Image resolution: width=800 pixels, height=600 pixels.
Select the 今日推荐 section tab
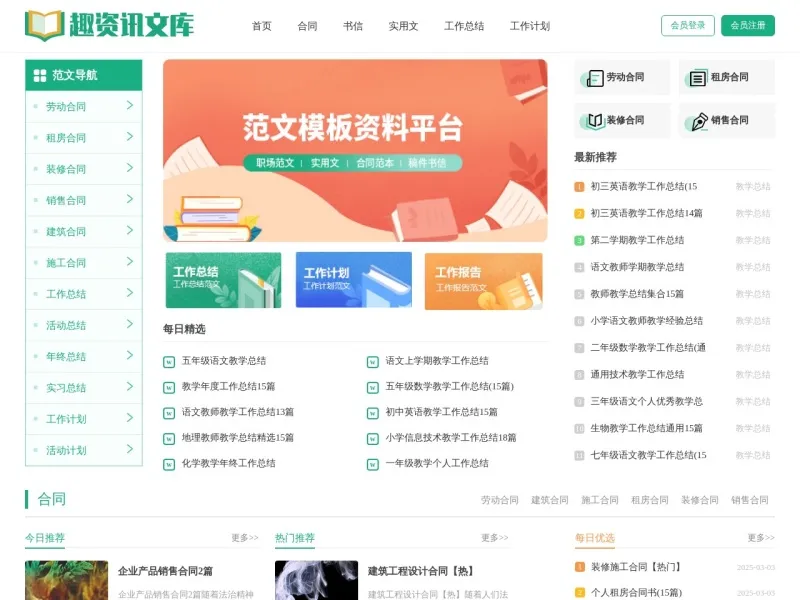click(x=45, y=538)
